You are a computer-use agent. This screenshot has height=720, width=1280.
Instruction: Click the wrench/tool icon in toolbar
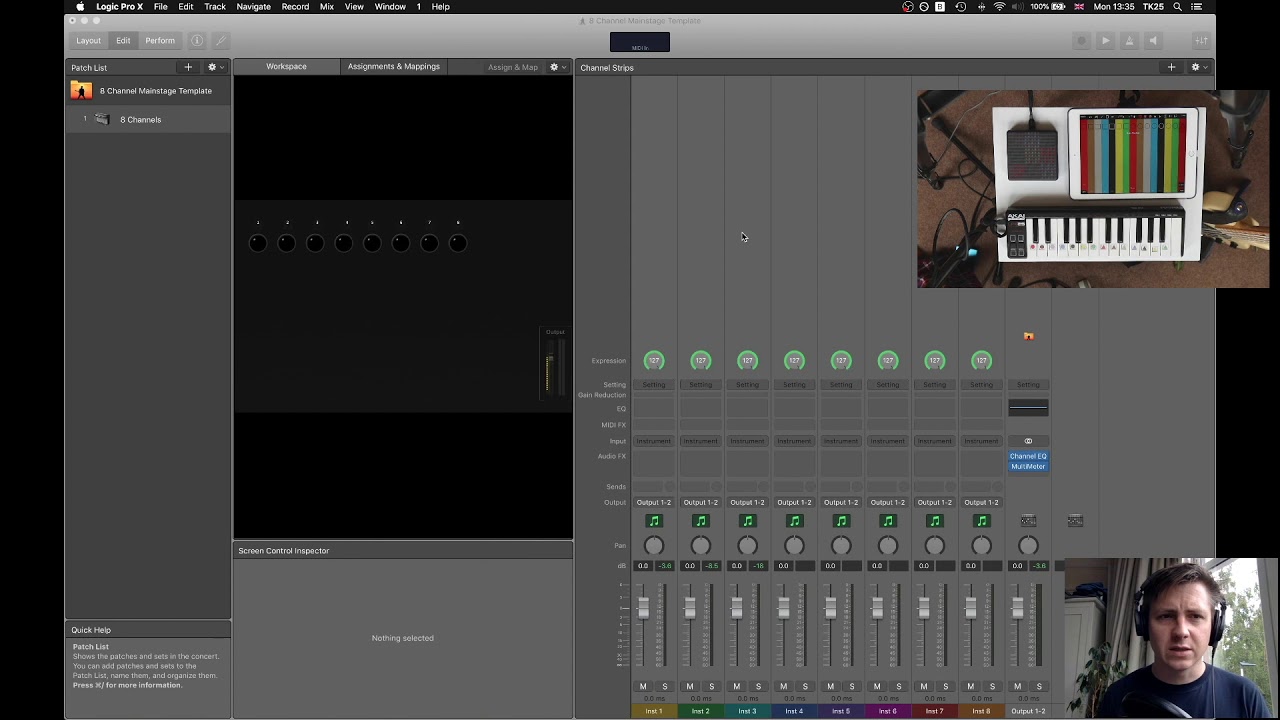(221, 41)
